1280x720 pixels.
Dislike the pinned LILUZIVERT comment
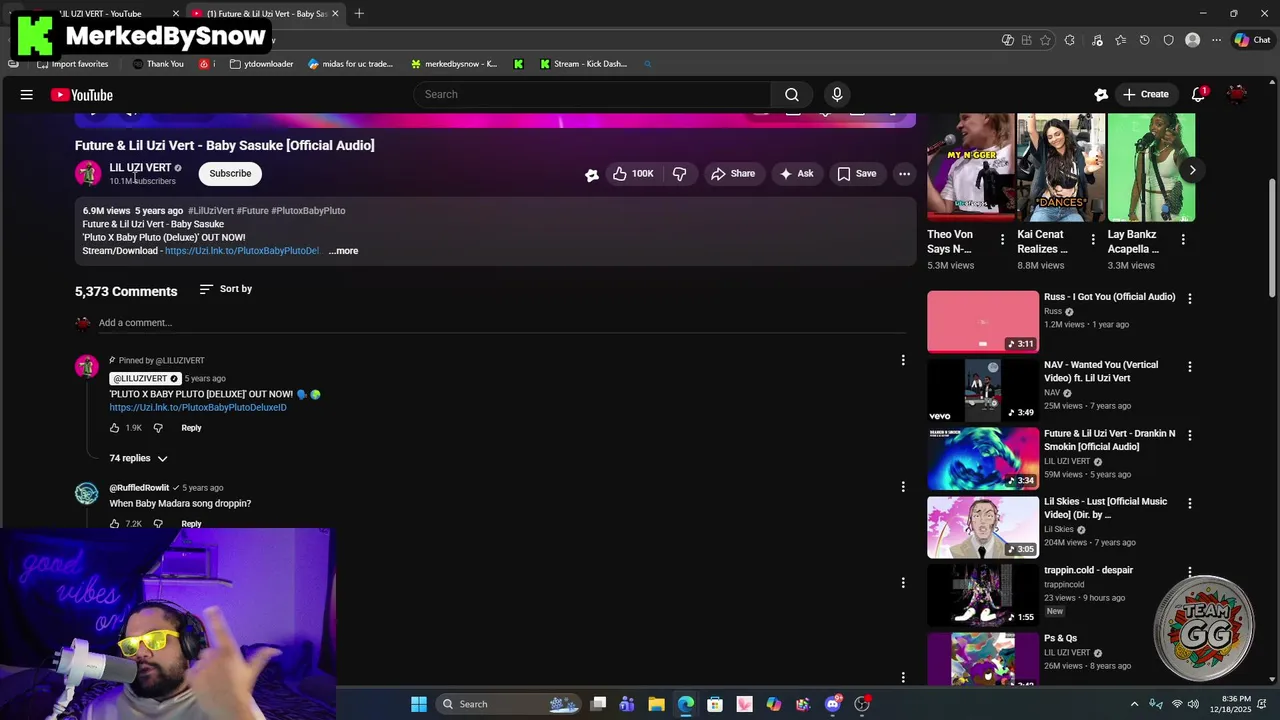158,428
